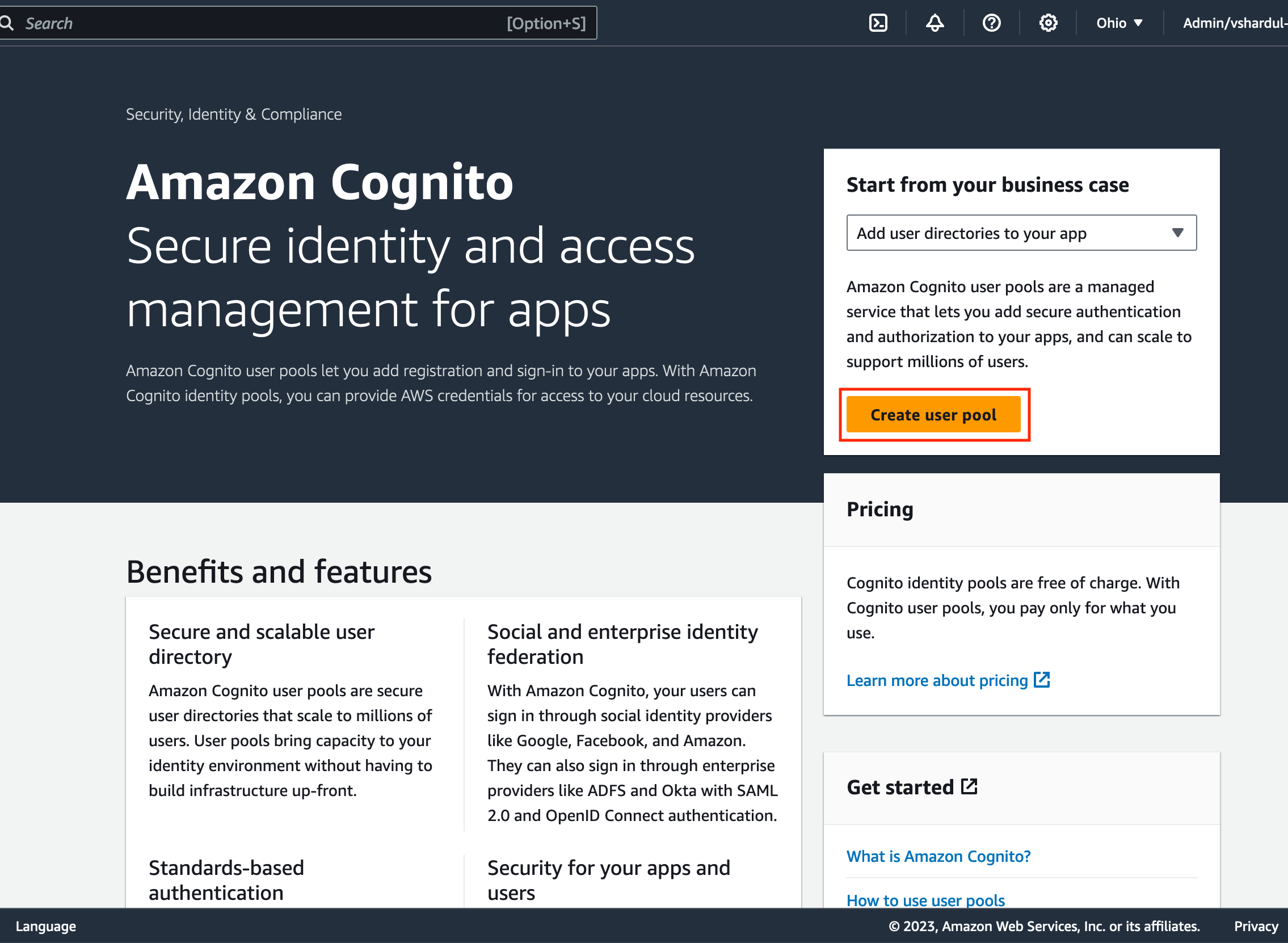The height and width of the screenshot is (943, 1288).
Task: Select the dropdown arrow on Add user directories
Action: [1178, 233]
